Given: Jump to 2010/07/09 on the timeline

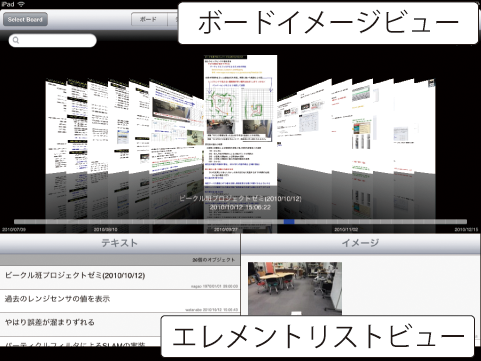Looking at the screenshot, I should pyautogui.click(x=14, y=230).
